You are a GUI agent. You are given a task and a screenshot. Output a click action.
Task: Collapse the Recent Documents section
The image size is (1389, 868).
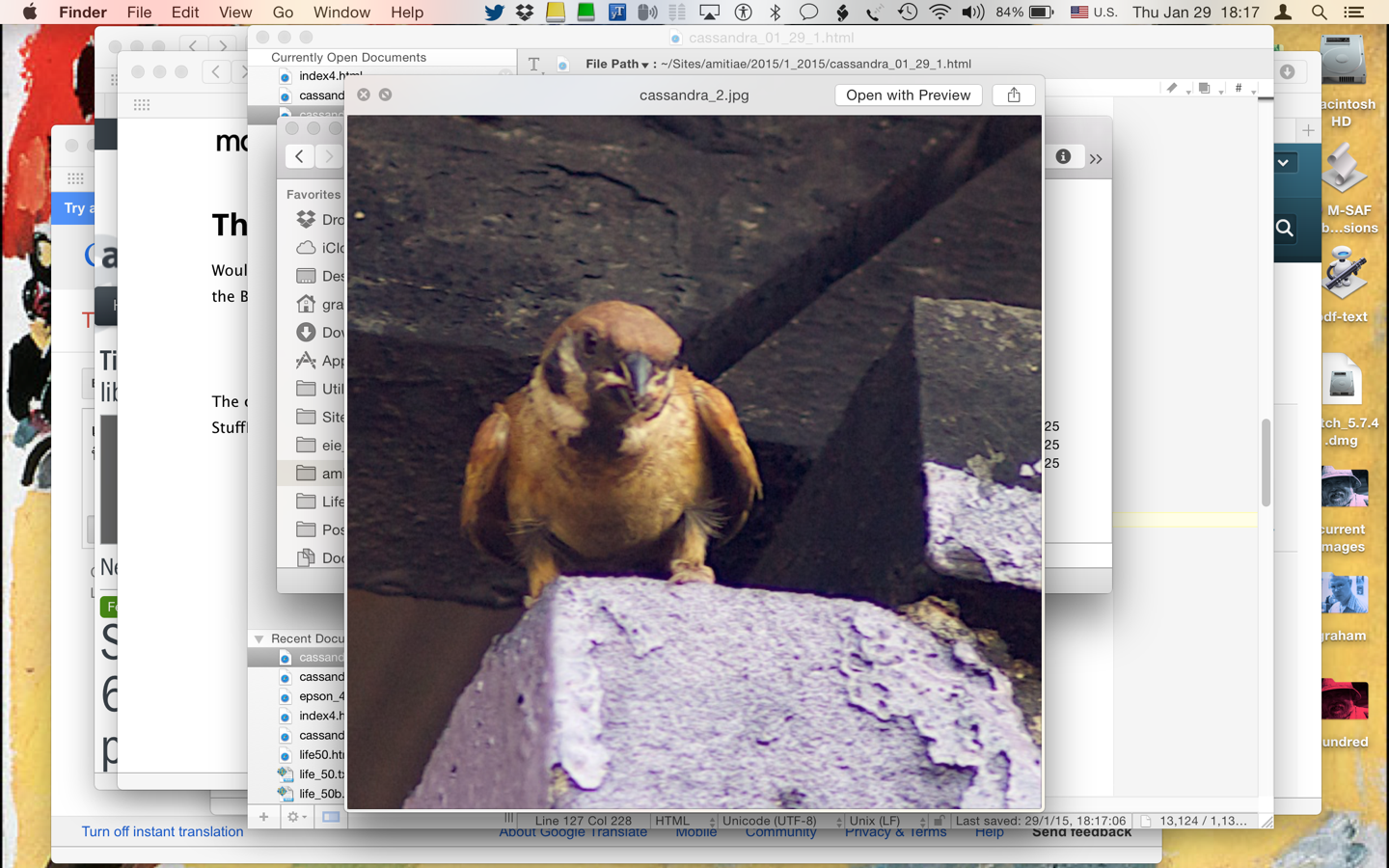click(x=259, y=639)
